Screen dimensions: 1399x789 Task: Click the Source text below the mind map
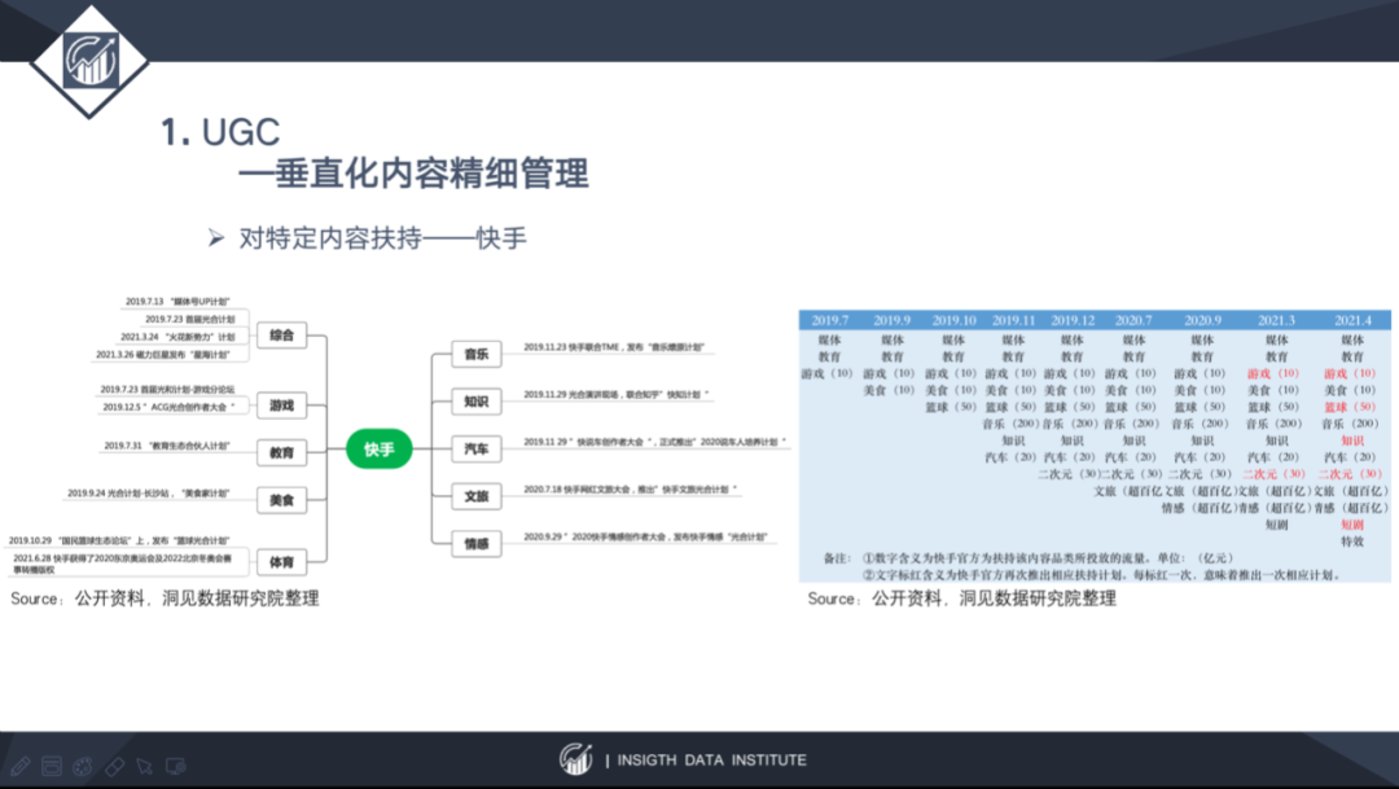click(165, 598)
